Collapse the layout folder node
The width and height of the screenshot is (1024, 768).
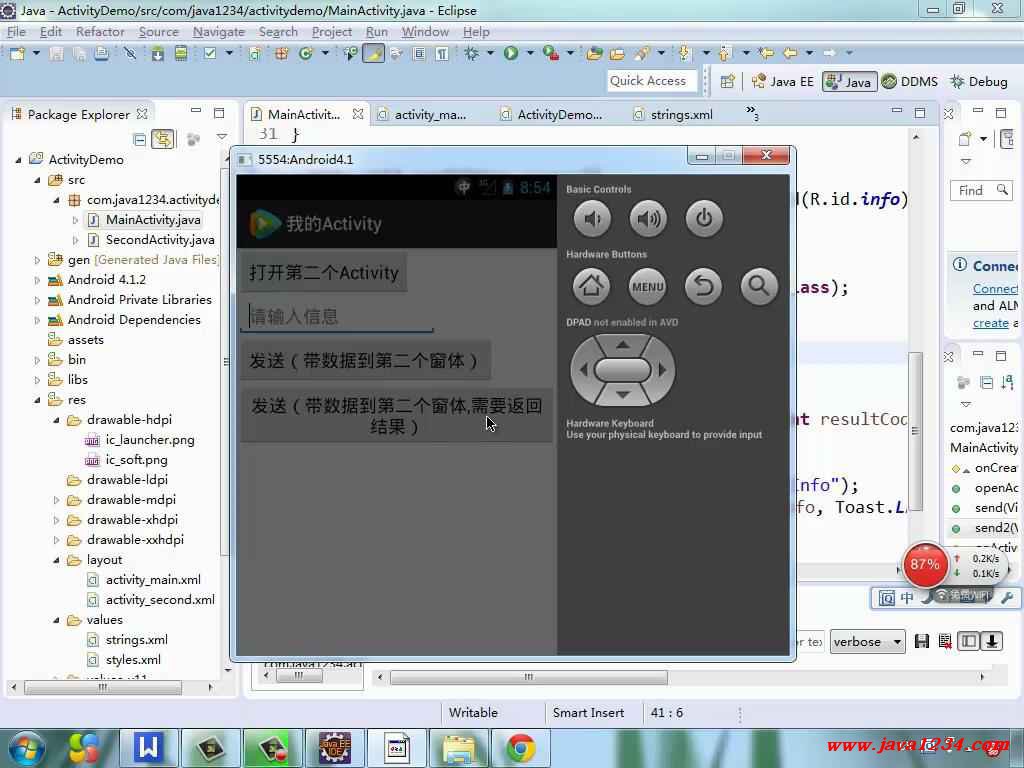[56, 560]
